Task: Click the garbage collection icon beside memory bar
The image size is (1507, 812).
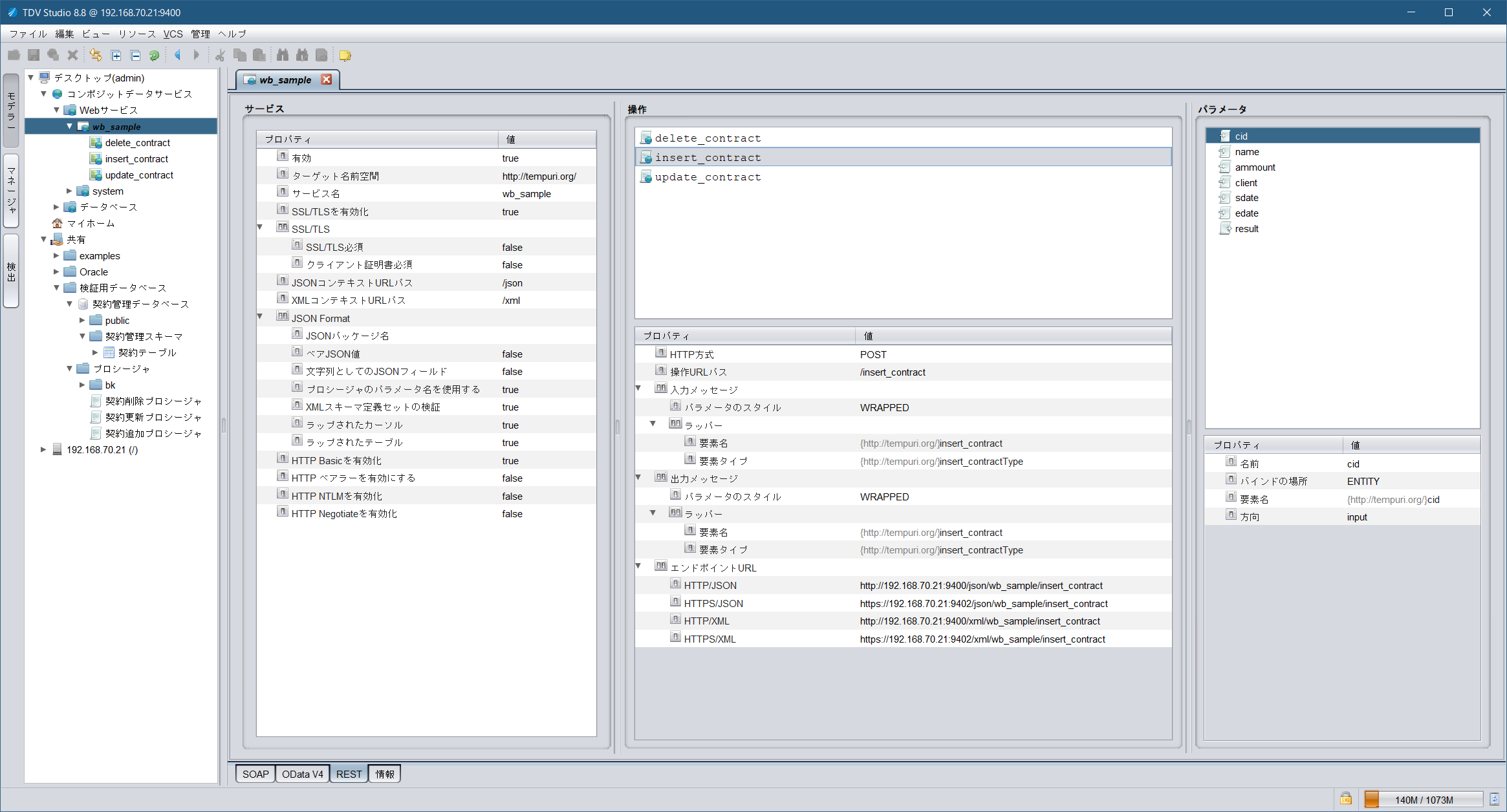Action: pos(1495,799)
